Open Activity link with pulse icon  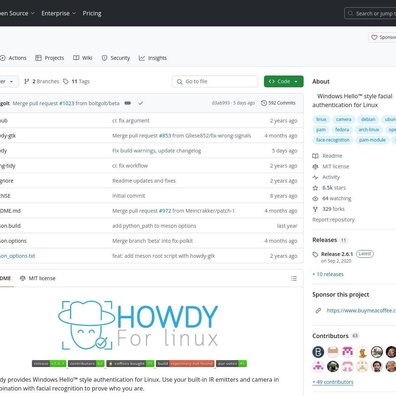click(326, 177)
